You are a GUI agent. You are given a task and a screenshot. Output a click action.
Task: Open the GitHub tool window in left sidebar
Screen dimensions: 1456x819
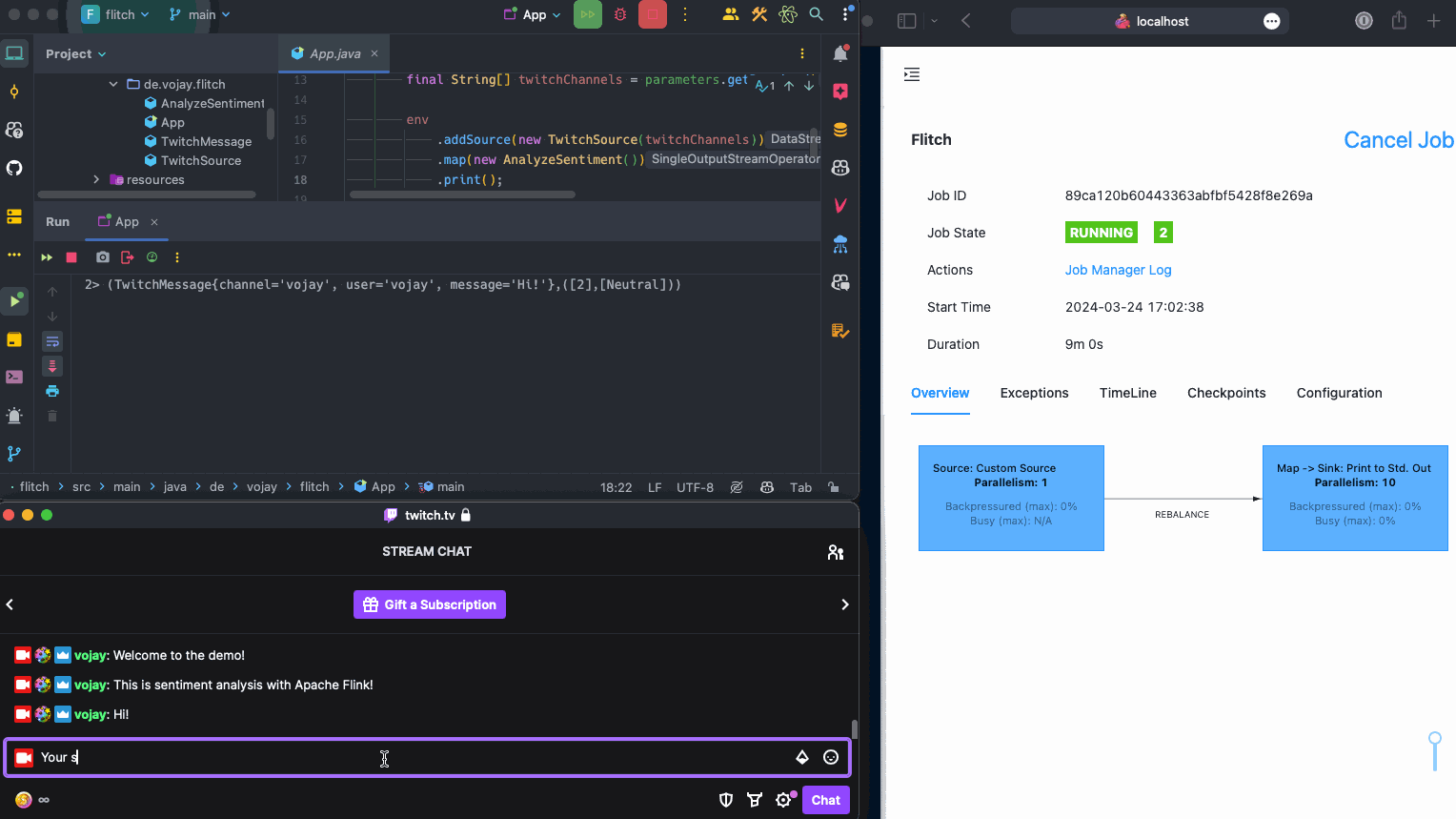[14, 169]
